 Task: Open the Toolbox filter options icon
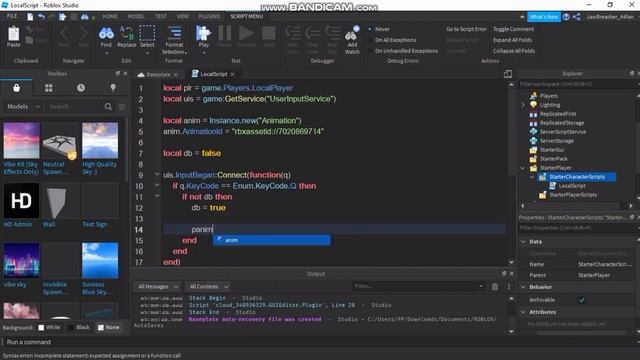pyautogui.click(x=122, y=107)
